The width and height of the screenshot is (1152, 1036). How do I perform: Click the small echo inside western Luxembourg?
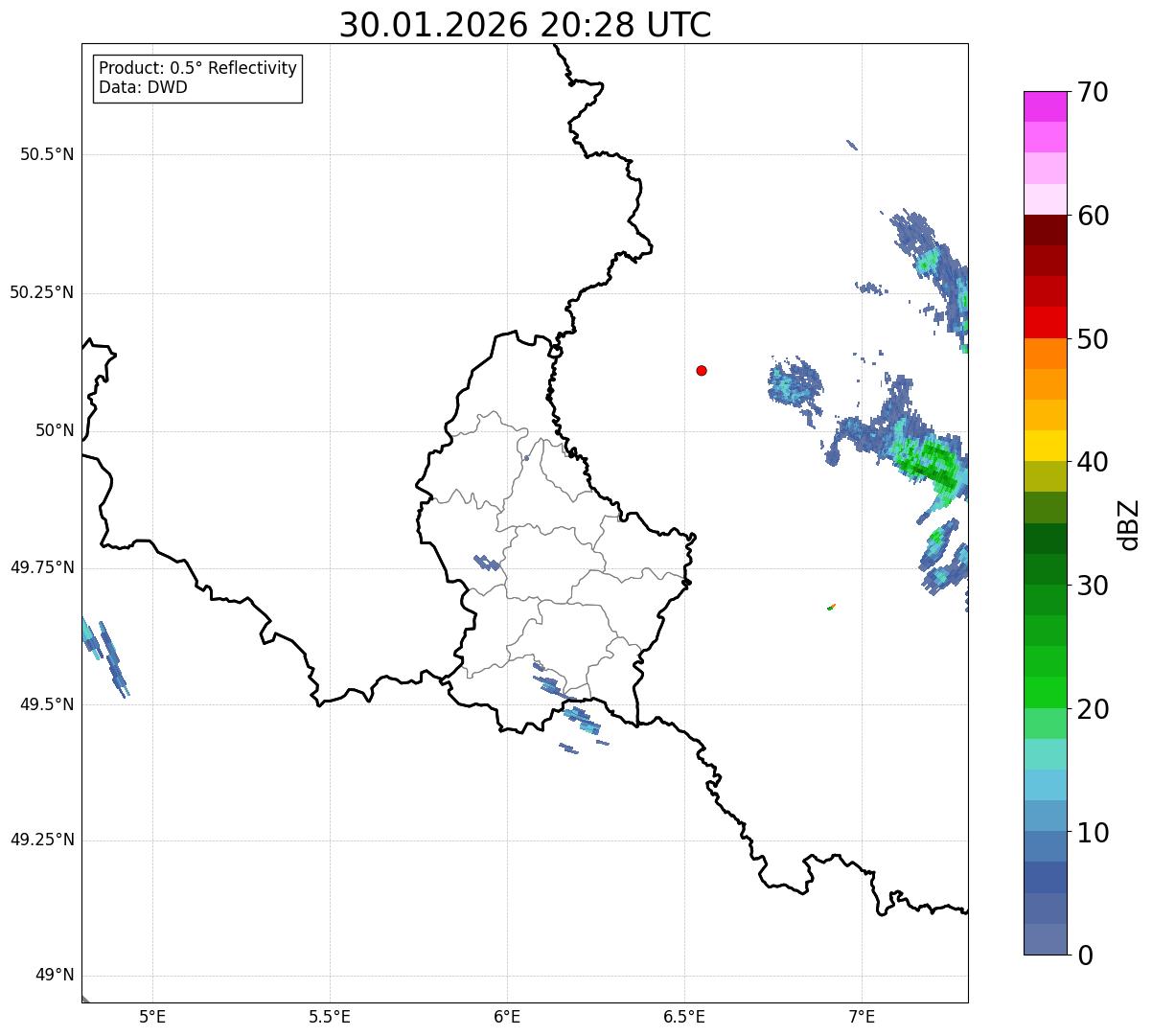click(x=488, y=563)
